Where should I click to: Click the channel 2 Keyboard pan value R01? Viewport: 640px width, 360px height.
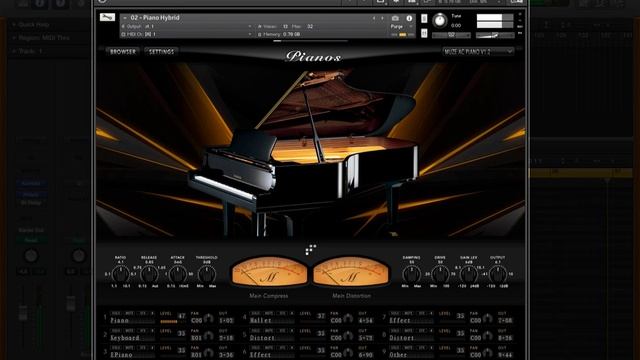coord(196,338)
